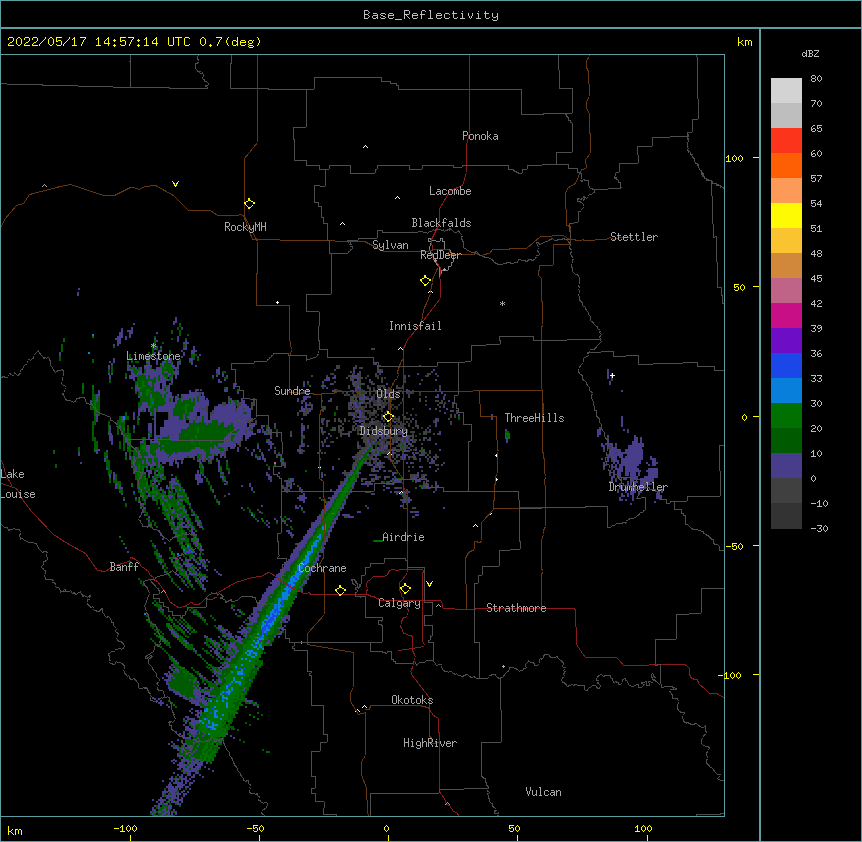862x842 pixels.
Task: Click the Base_Reflectivity title
Action: click(x=431, y=15)
